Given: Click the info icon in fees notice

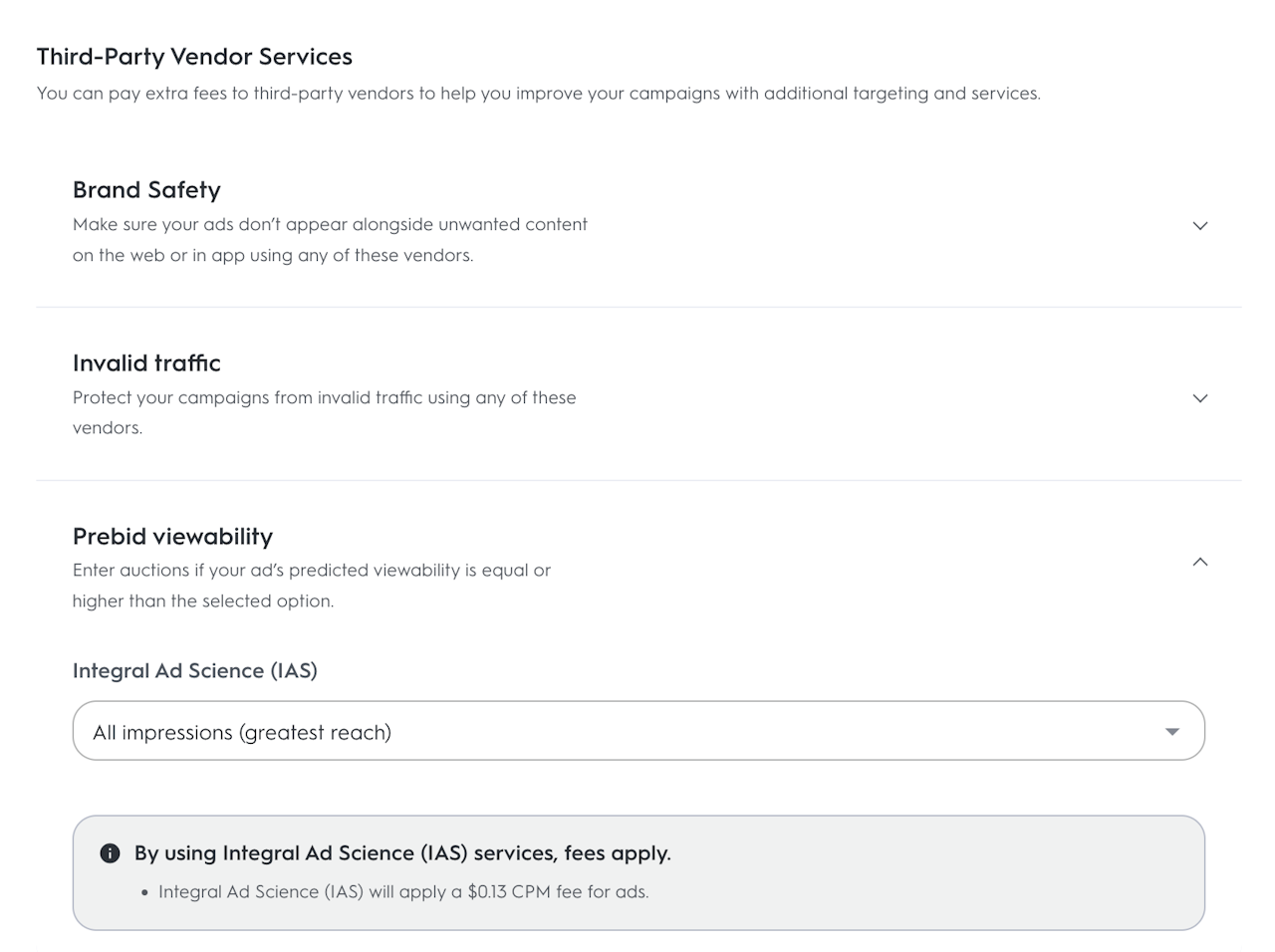Looking at the screenshot, I should pyautogui.click(x=111, y=853).
